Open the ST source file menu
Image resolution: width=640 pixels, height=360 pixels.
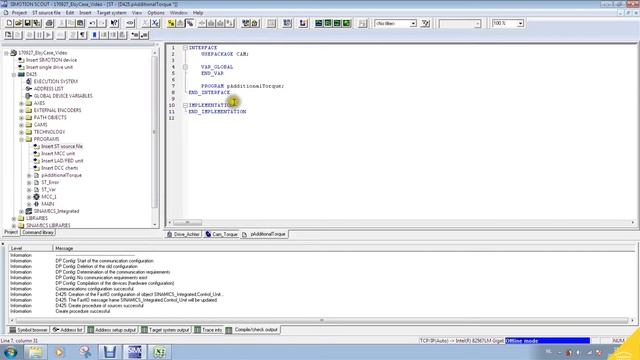47,13
